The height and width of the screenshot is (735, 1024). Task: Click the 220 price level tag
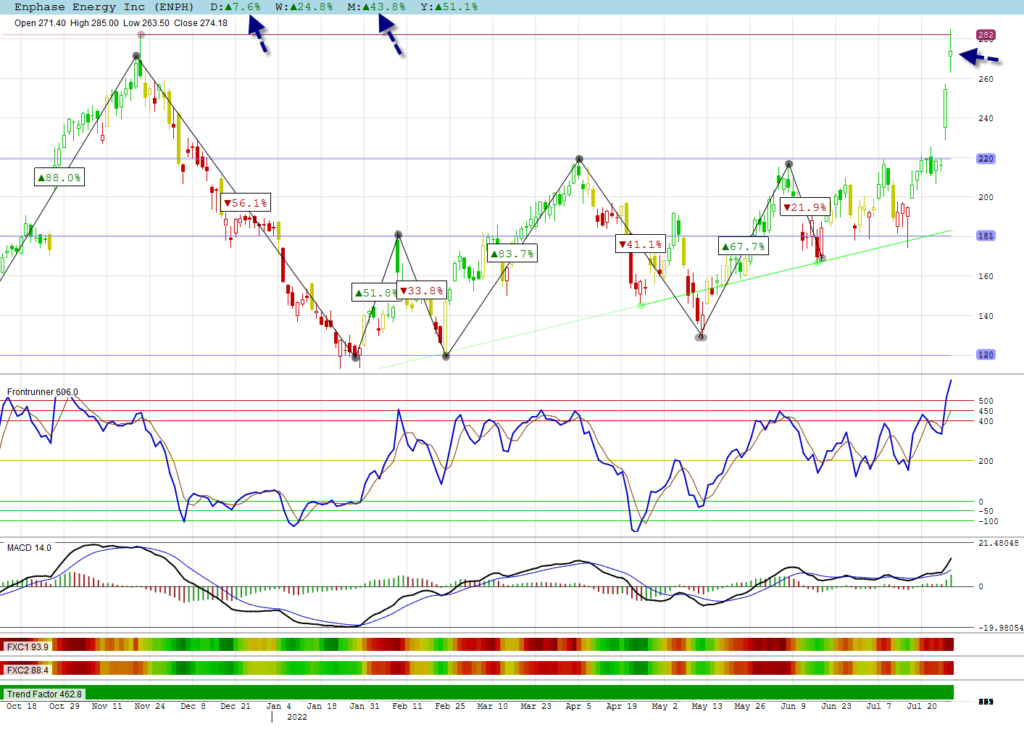pyautogui.click(x=985, y=159)
